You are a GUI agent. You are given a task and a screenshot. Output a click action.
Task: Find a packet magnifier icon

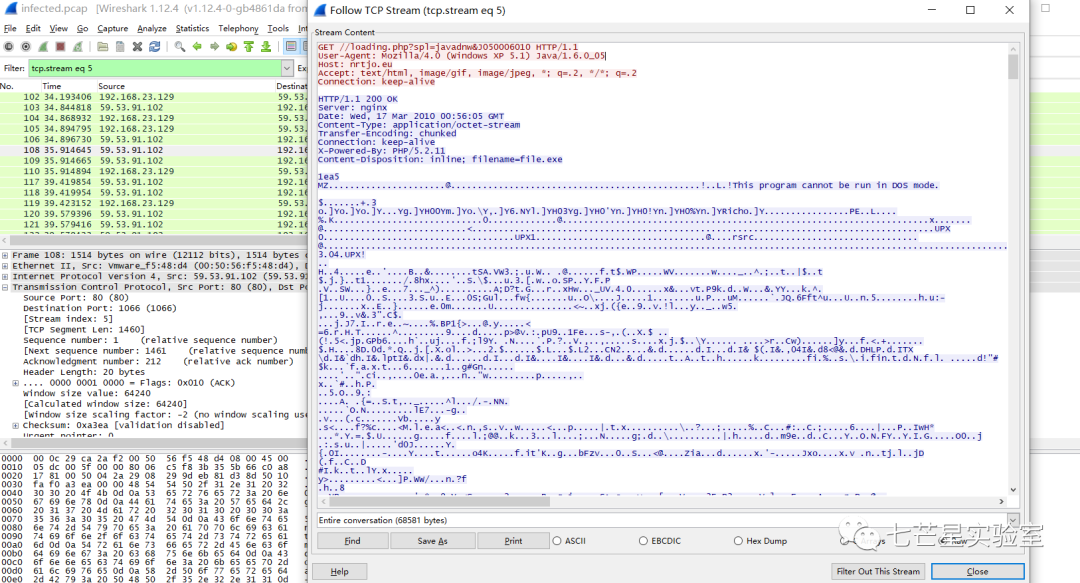[179, 46]
